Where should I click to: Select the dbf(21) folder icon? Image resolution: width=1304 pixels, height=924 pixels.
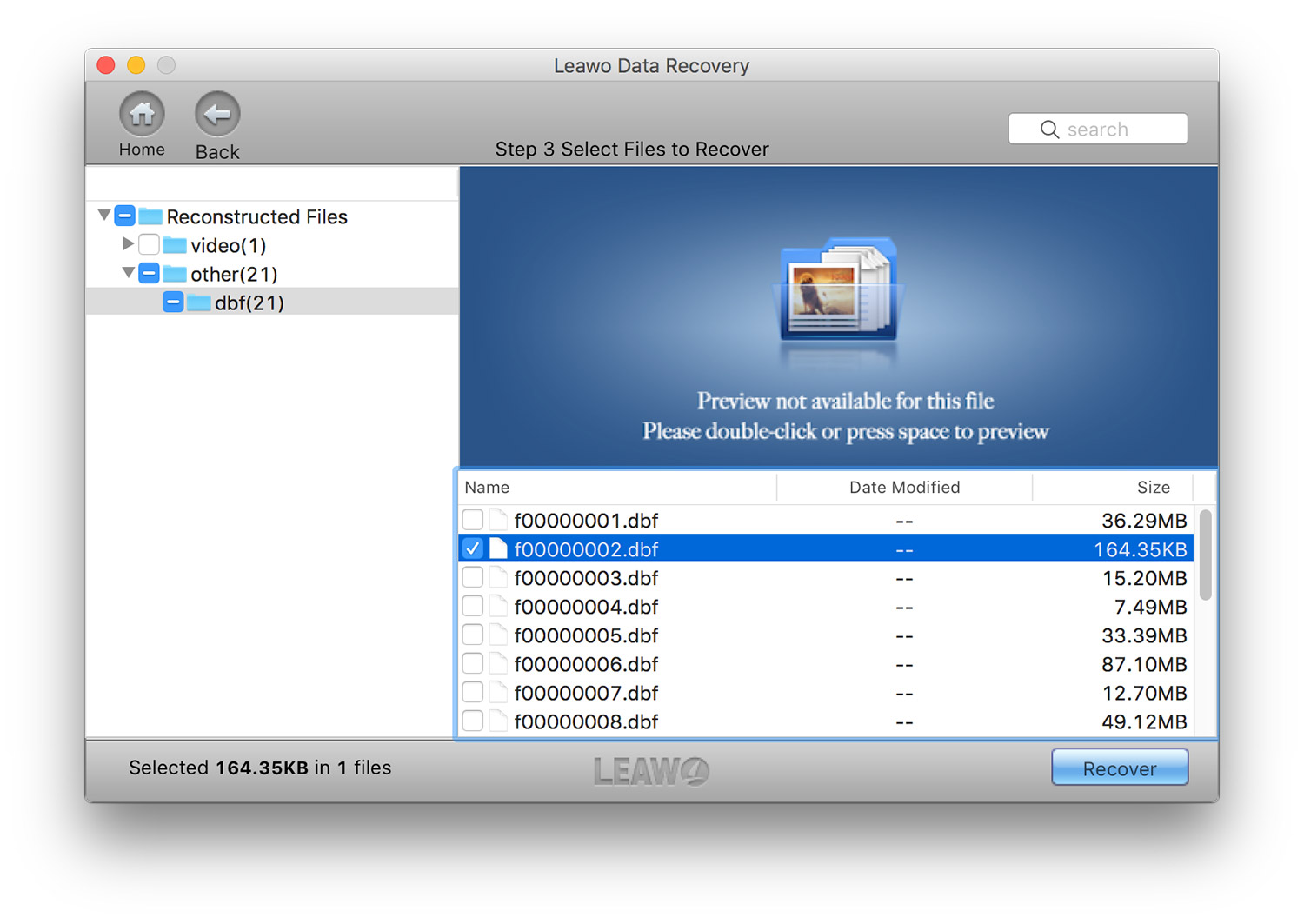point(199,302)
